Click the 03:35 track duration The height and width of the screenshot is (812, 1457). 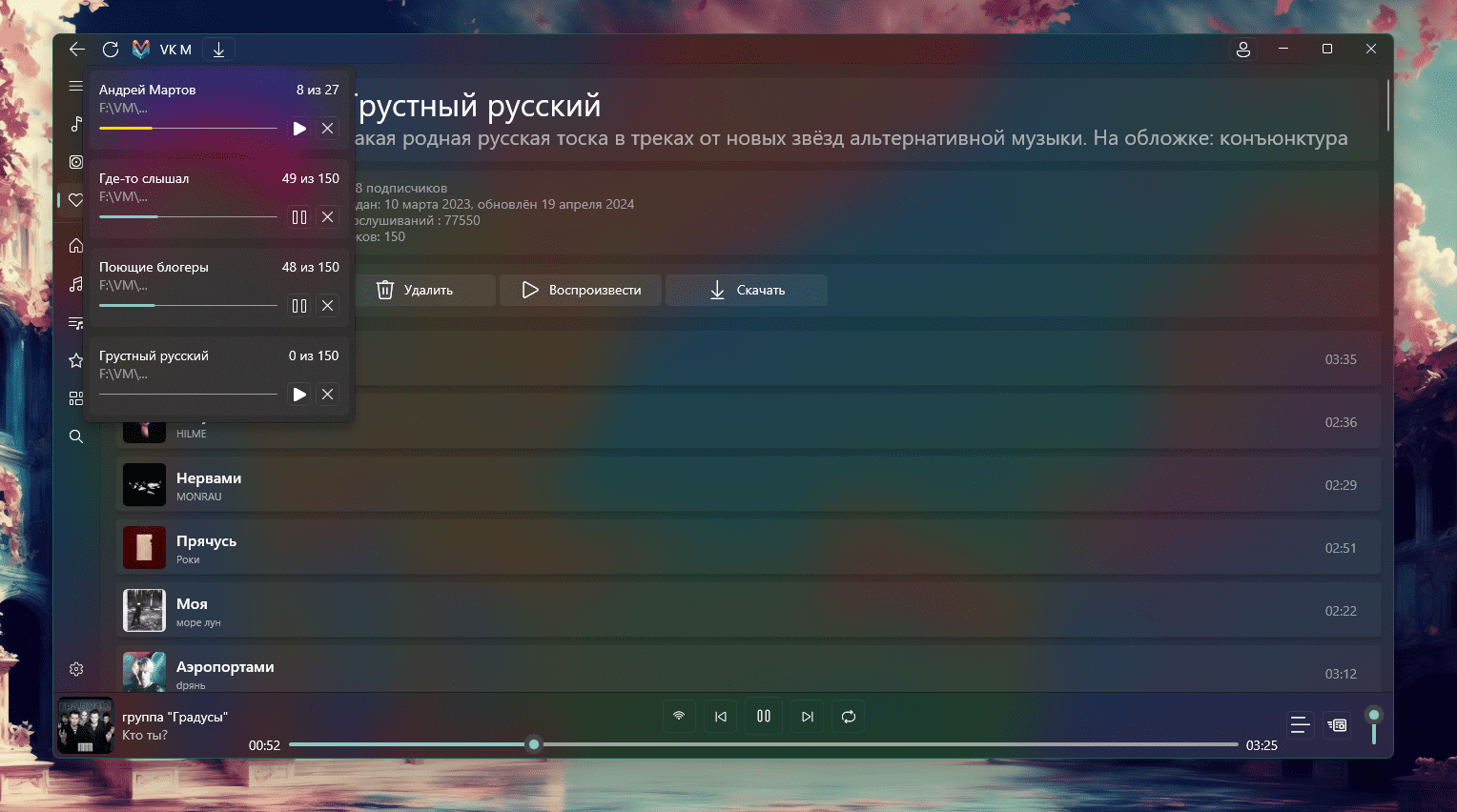click(x=1341, y=359)
